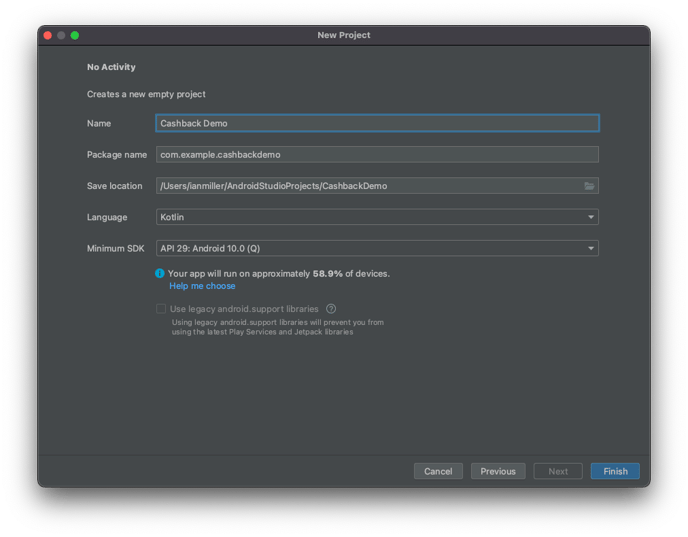688x537 pixels.
Task: Maximize the window using the green button
Action: pyautogui.click(x=75, y=35)
